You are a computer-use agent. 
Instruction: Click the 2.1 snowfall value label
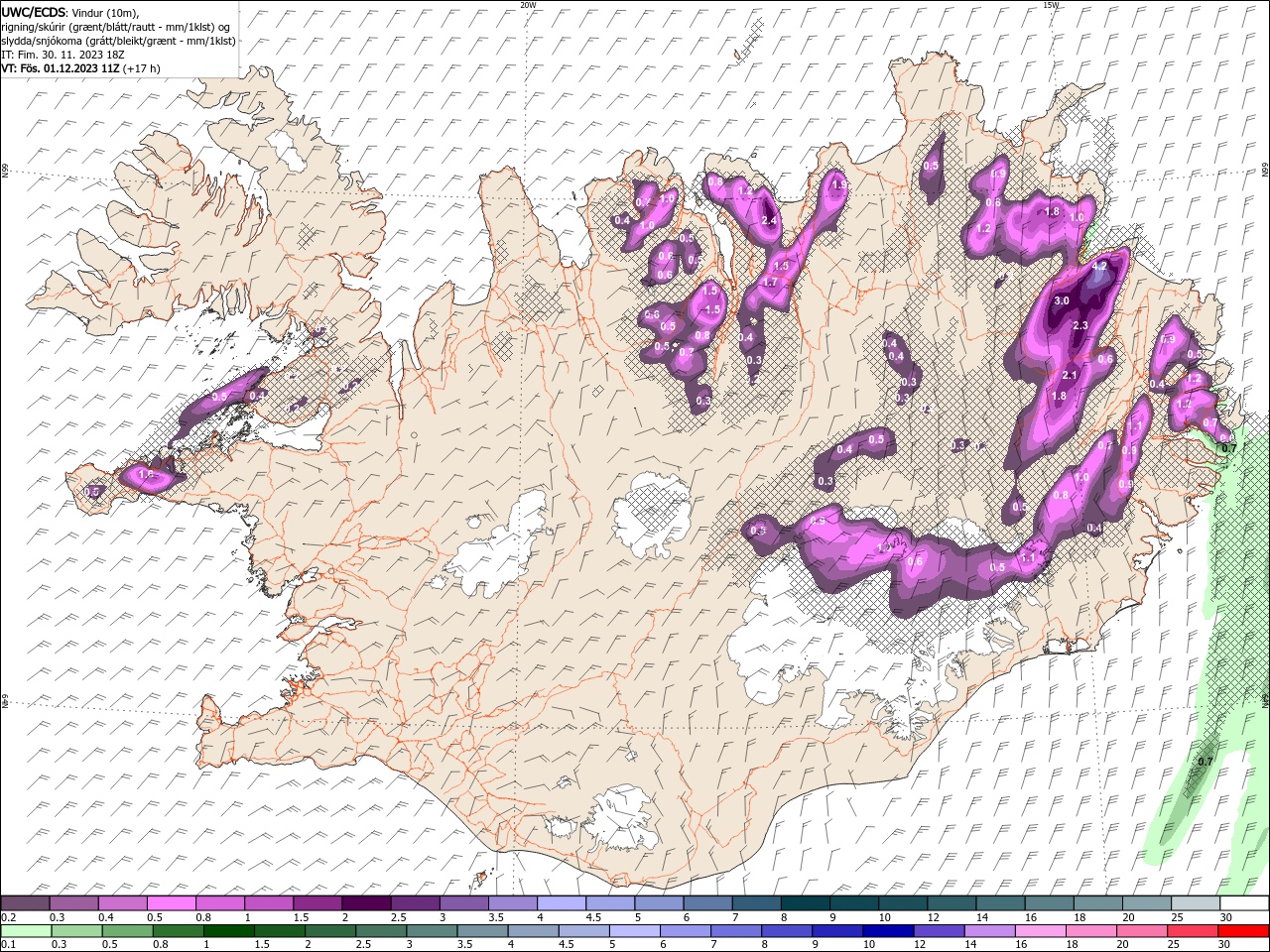[1070, 375]
